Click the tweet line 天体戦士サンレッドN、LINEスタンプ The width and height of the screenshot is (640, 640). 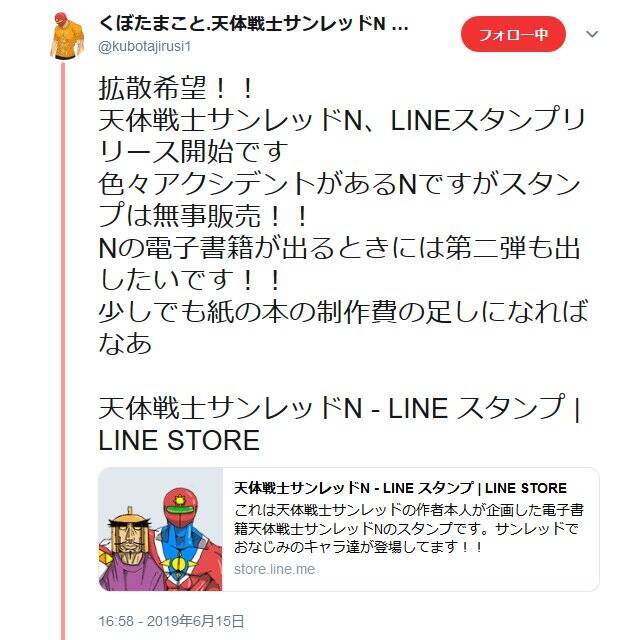pos(342,120)
